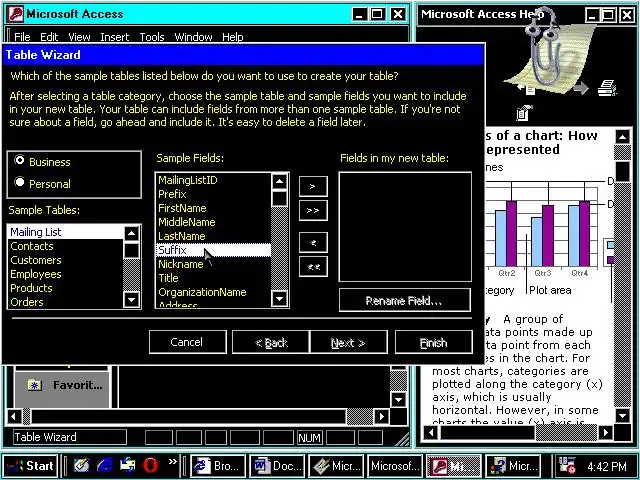The image size is (640, 480).
Task: Switch to the Help 'Micr...' taskbar button
Action: (513, 465)
